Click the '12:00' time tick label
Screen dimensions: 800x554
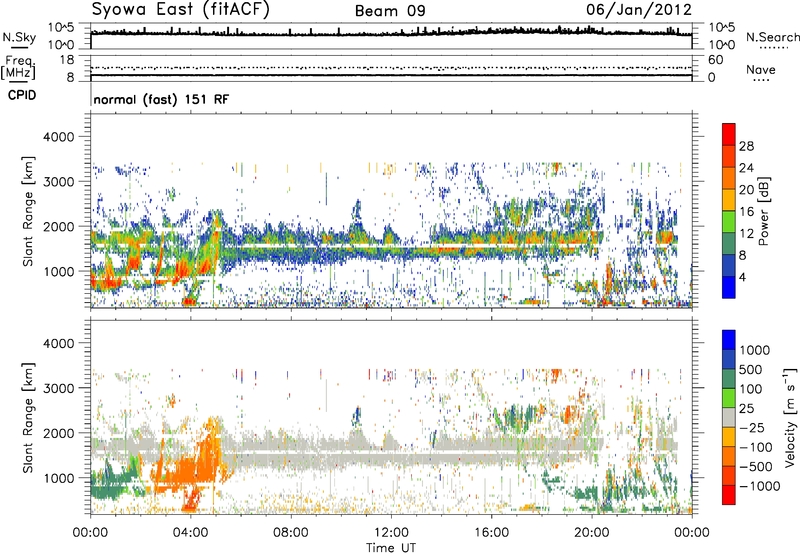coord(391,533)
